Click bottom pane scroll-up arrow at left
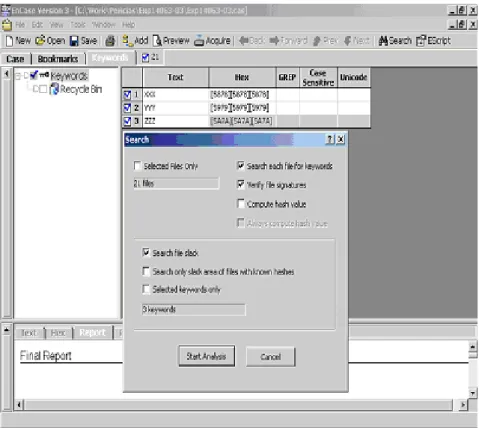This screenshot has height=428, width=479. pos(7,330)
